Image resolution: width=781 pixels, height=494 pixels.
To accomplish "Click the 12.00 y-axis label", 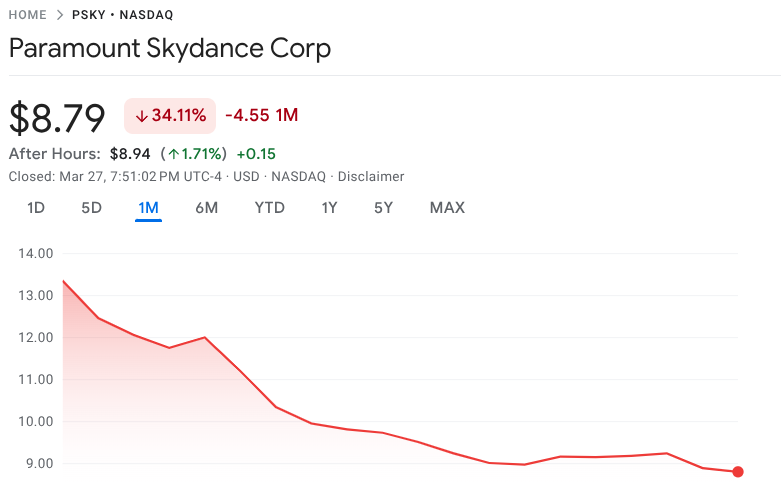I will point(36,338).
